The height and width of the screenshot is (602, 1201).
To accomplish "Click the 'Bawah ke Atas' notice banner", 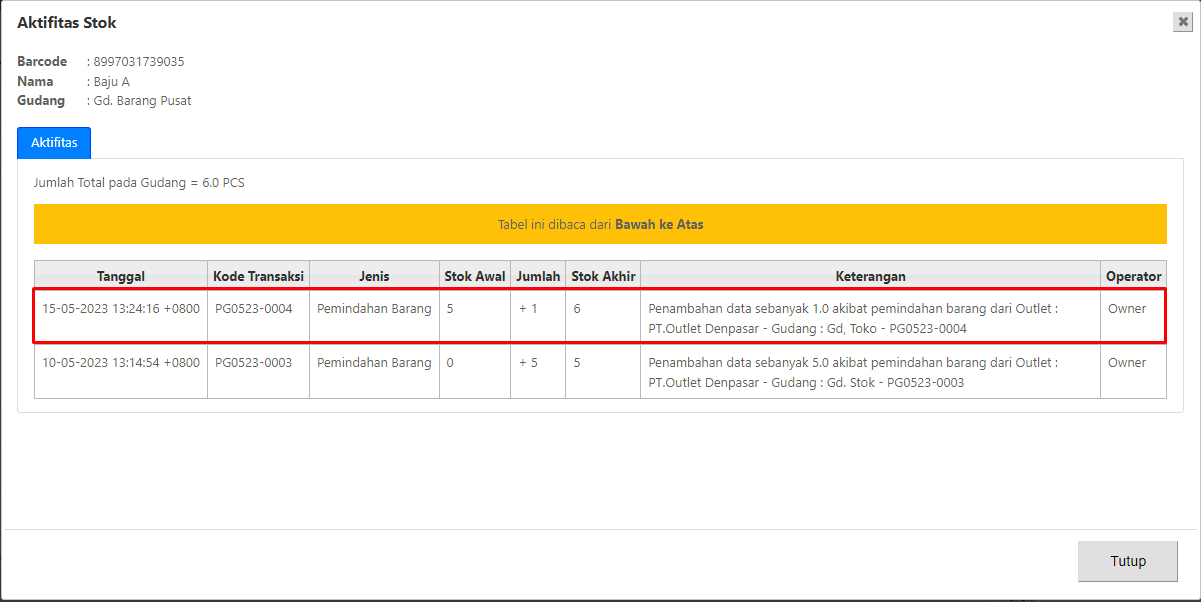I will coord(600,224).
